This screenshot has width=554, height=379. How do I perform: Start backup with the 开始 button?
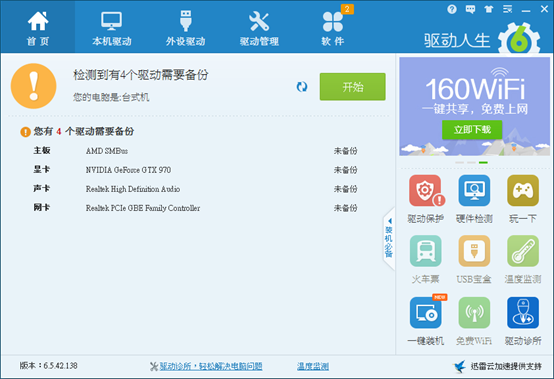coord(353,87)
